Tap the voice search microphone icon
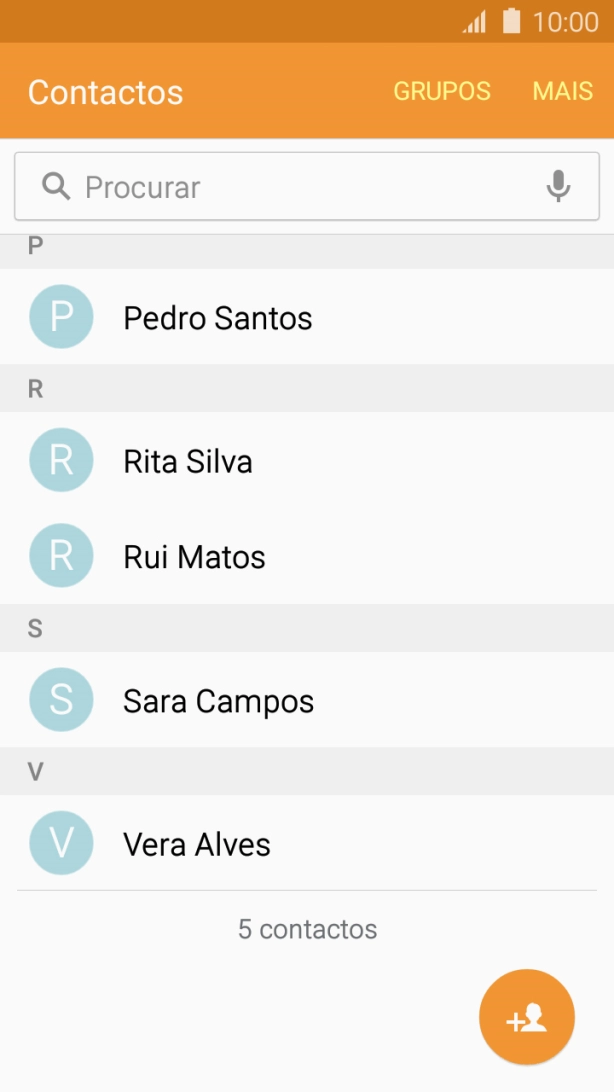614x1092 pixels. pyautogui.click(x=558, y=187)
